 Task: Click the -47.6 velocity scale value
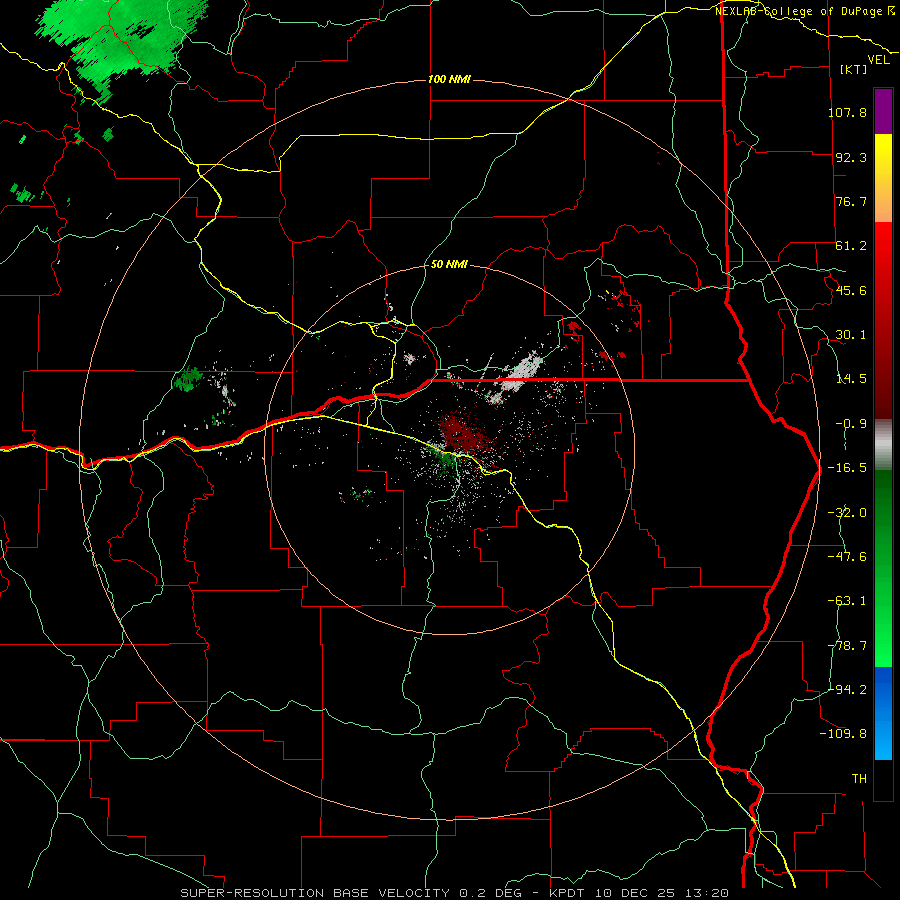[847, 557]
